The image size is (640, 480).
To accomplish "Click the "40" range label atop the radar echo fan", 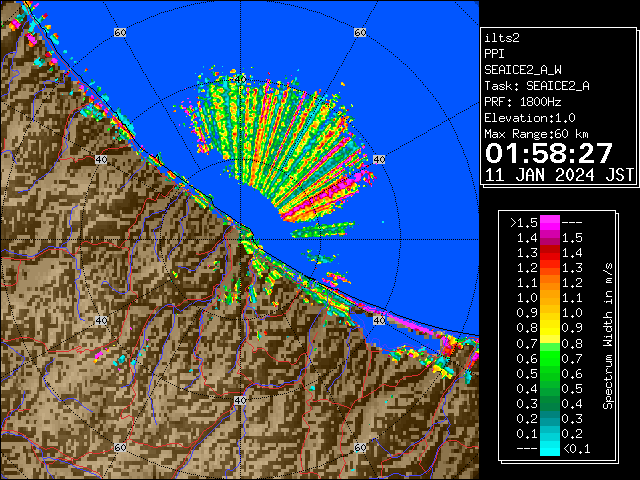I will tap(240, 79).
